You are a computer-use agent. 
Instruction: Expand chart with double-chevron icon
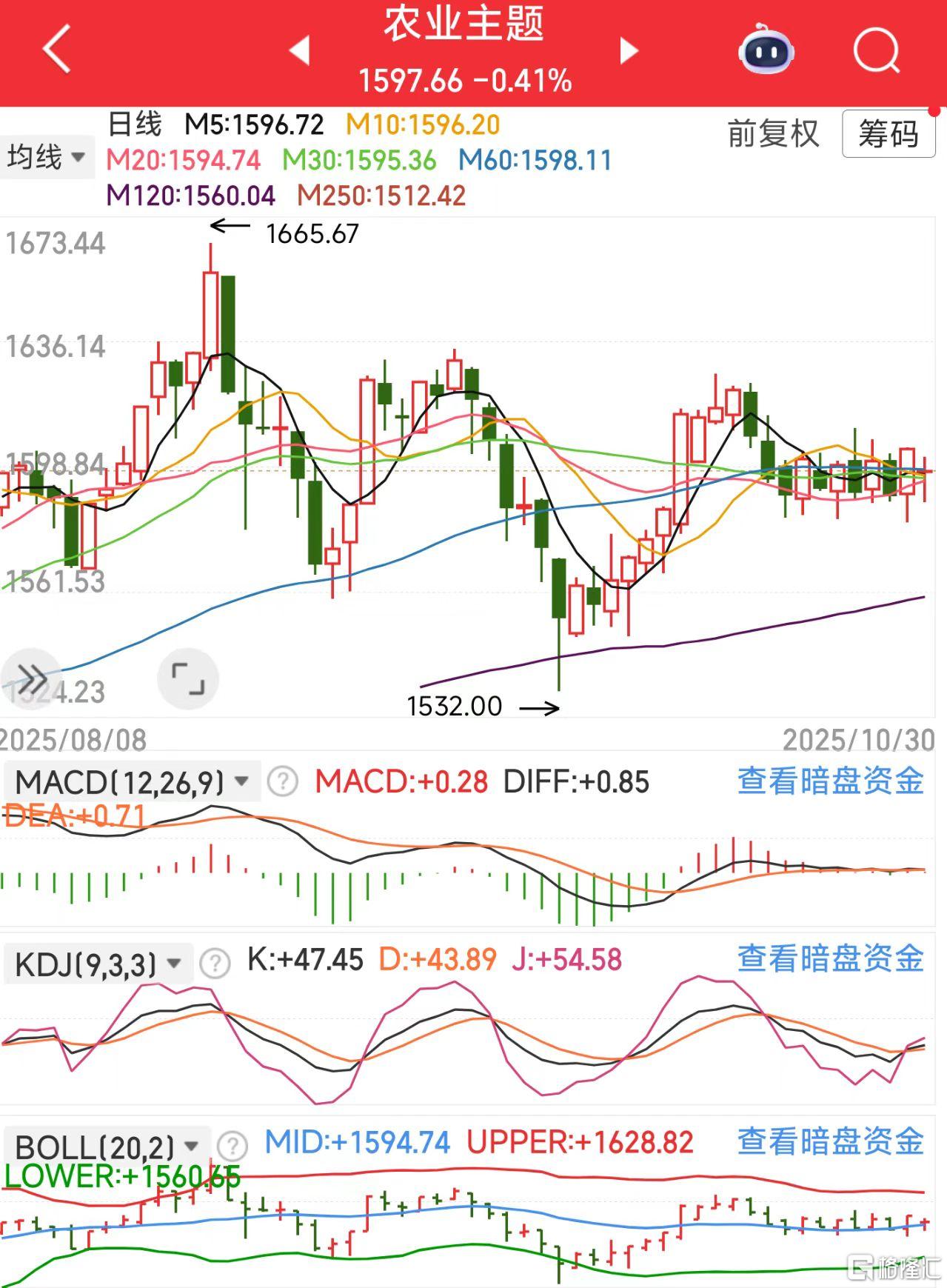tap(31, 678)
